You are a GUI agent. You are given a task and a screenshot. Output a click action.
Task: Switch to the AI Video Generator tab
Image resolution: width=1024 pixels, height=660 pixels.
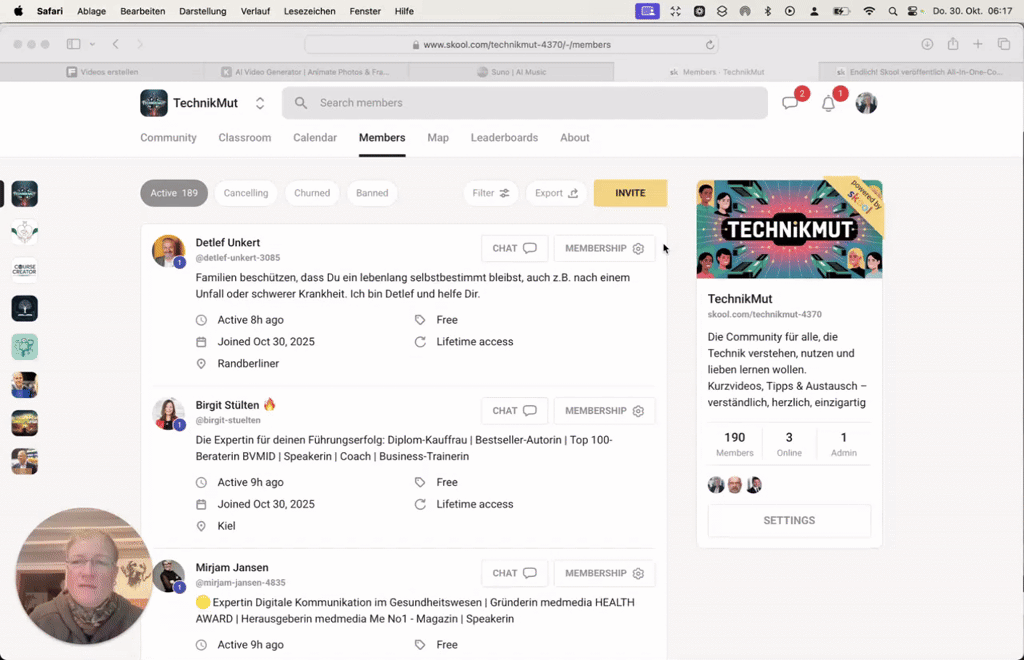[x=306, y=72]
